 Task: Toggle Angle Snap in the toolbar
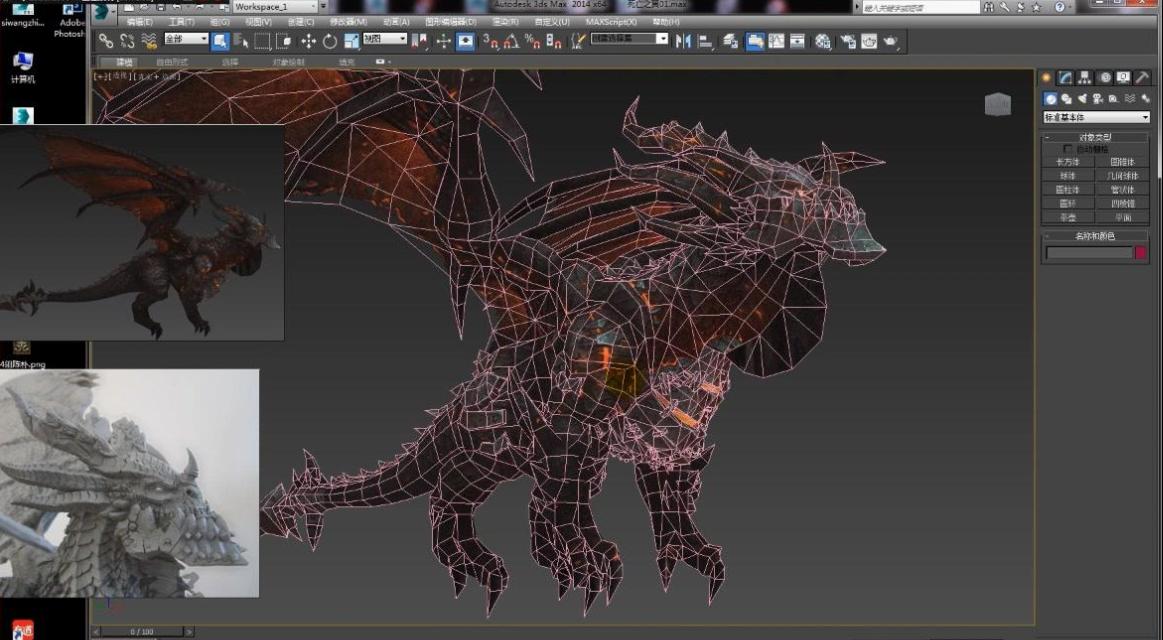(511, 41)
